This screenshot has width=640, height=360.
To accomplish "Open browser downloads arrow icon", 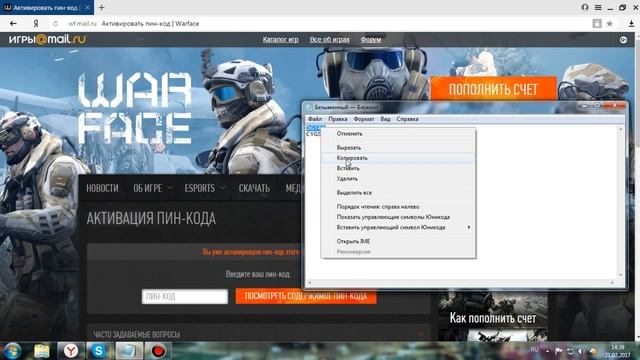I will pos(631,24).
